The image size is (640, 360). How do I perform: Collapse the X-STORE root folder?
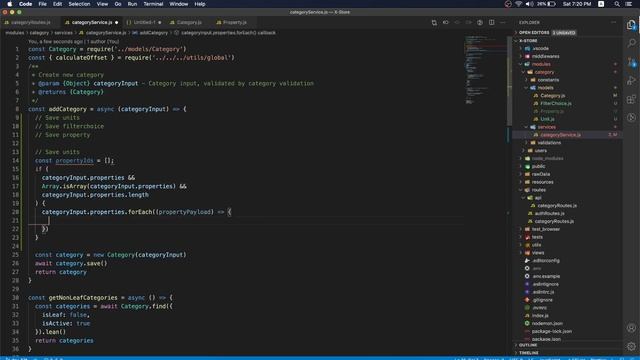[x=528, y=41]
